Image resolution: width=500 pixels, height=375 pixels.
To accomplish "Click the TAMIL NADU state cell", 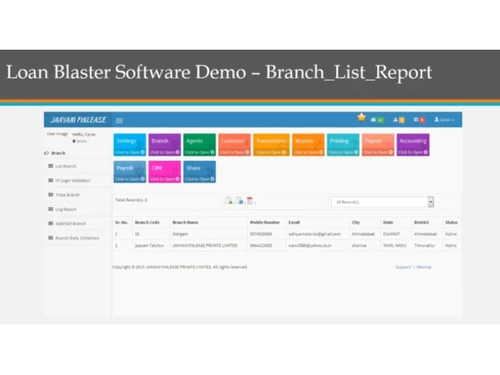I will (x=394, y=246).
